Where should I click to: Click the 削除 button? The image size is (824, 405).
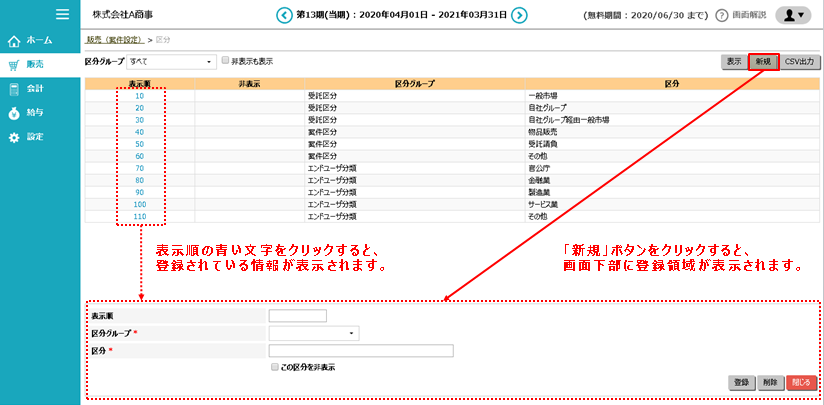771,383
